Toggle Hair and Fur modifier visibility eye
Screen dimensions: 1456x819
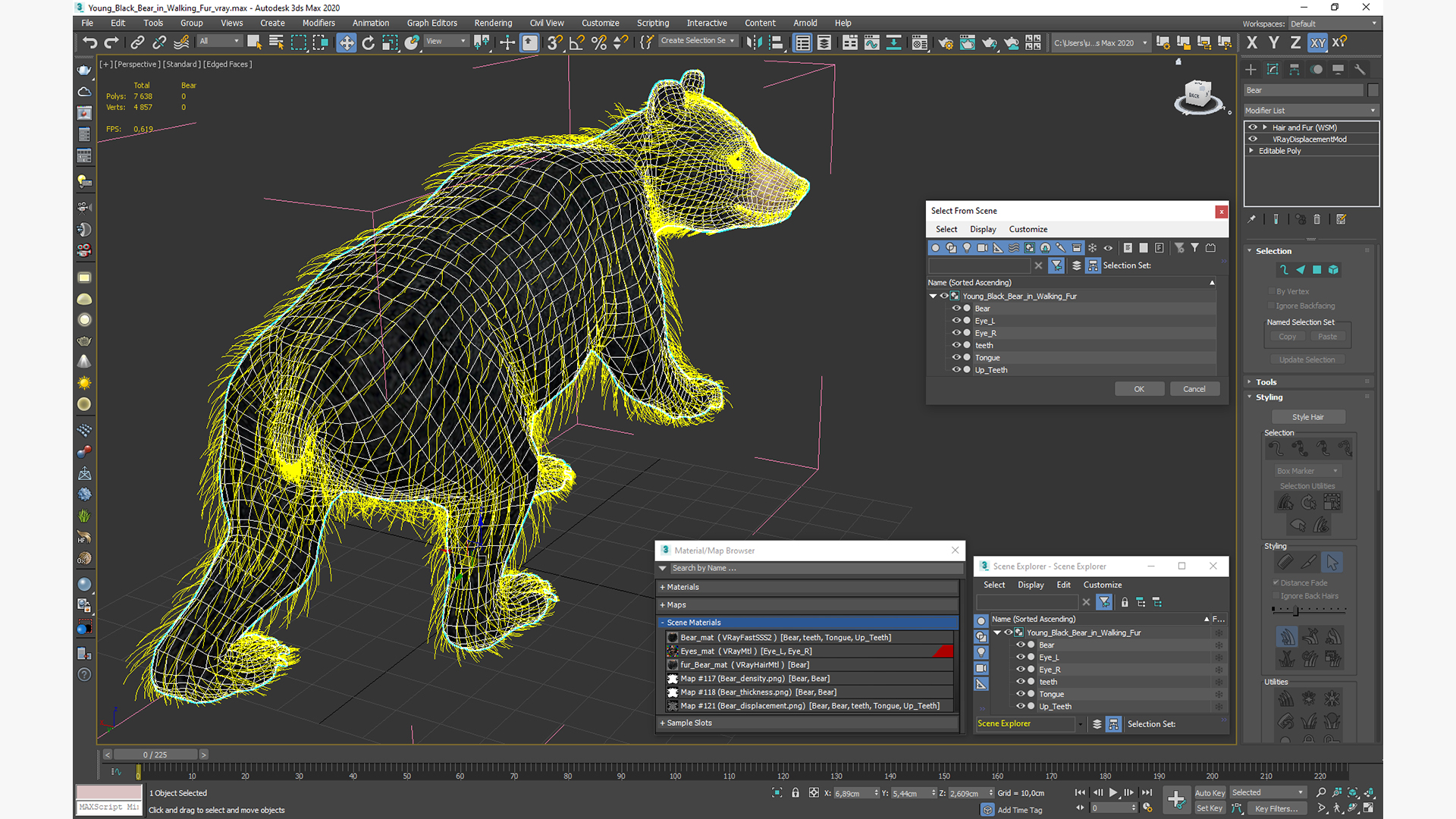point(1253,127)
